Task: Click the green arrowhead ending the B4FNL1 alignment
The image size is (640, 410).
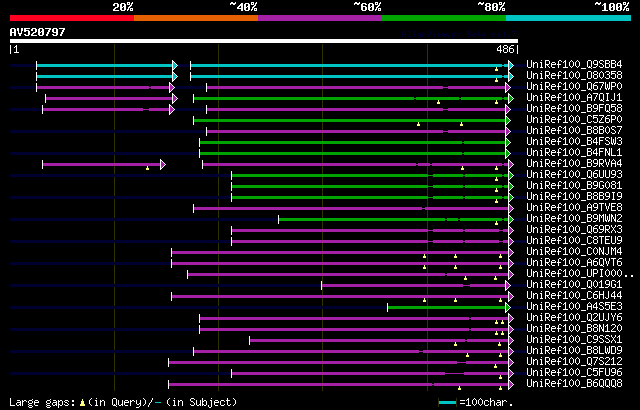Action: (x=508, y=153)
